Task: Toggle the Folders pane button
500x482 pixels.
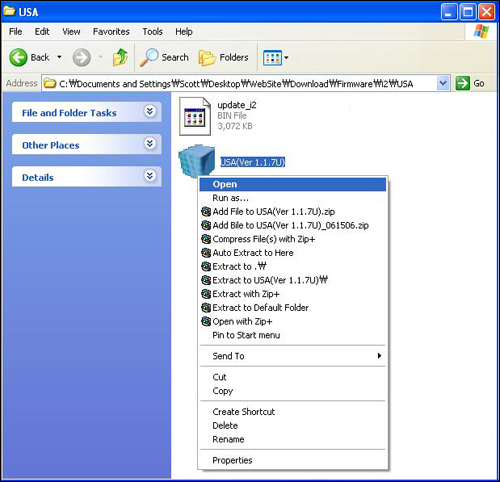Action: pos(223,57)
